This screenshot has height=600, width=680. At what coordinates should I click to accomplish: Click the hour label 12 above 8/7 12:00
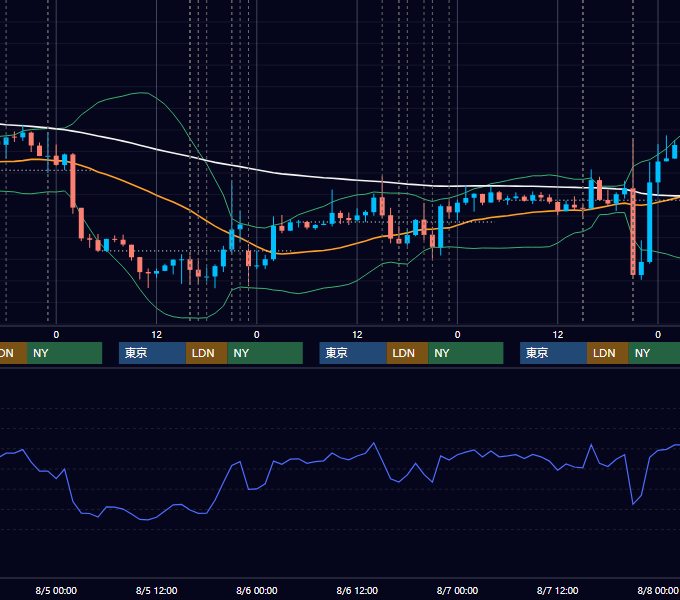pos(558,335)
